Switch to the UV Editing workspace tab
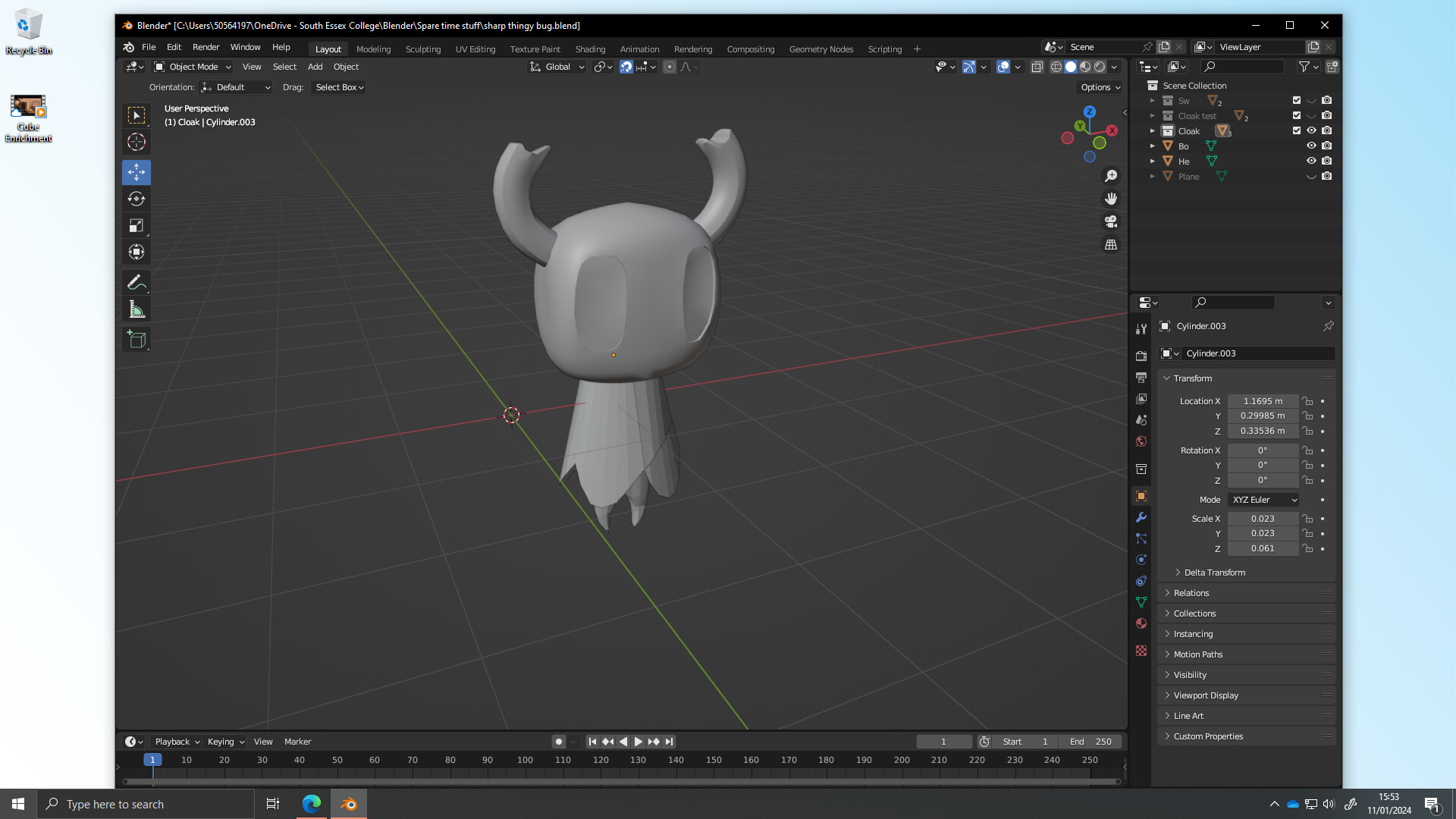Viewport: 1456px width, 819px height. click(x=475, y=49)
